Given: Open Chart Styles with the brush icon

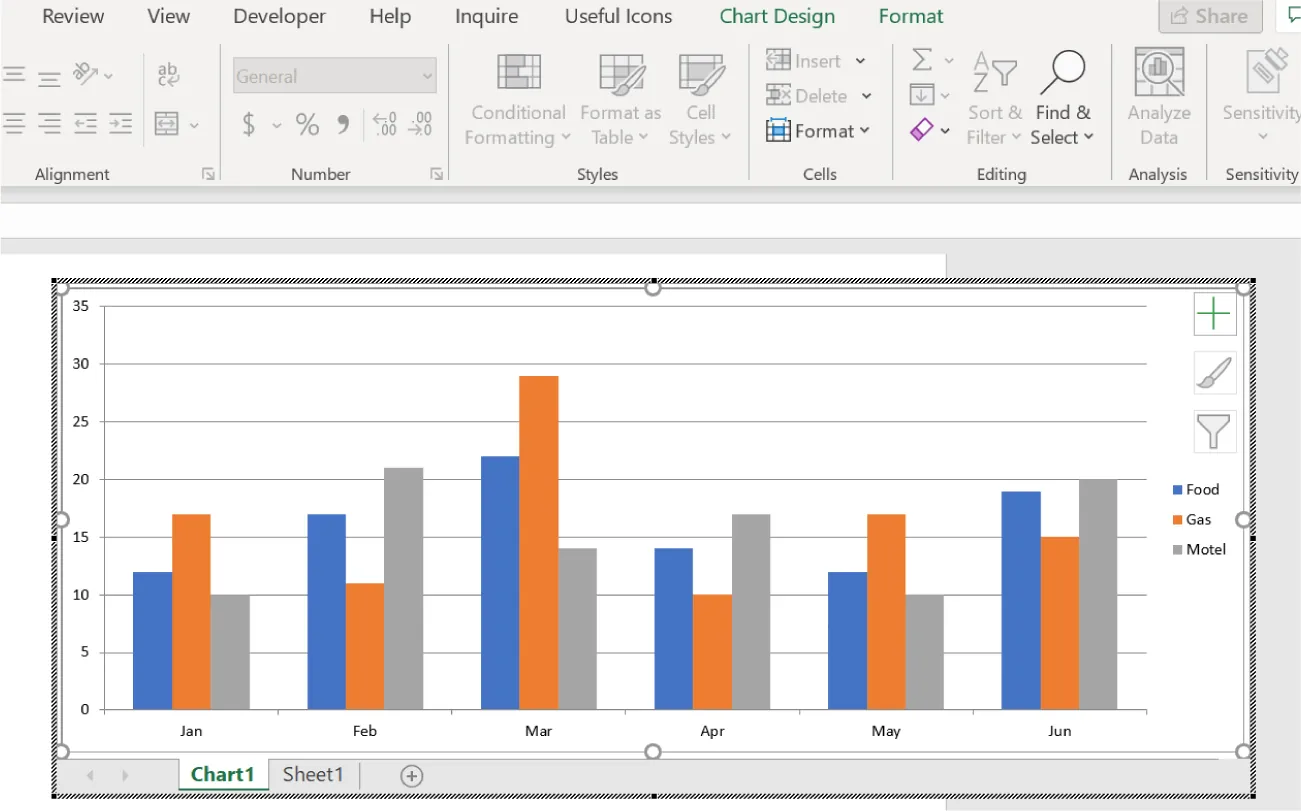Looking at the screenshot, I should [x=1214, y=372].
